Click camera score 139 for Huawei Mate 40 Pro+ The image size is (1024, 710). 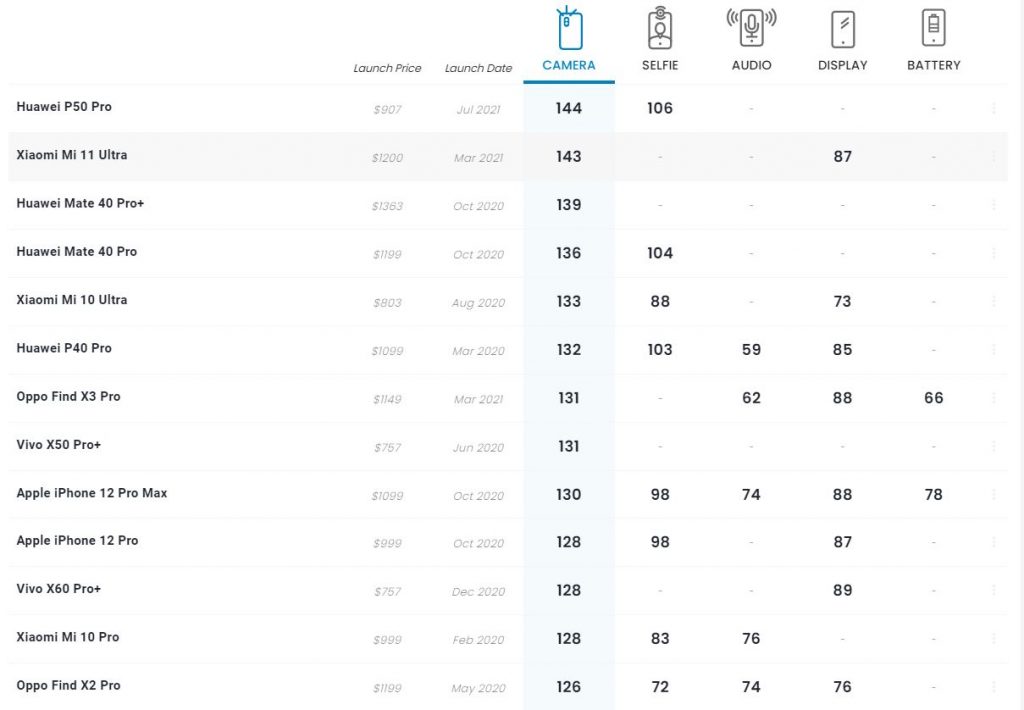pos(568,205)
